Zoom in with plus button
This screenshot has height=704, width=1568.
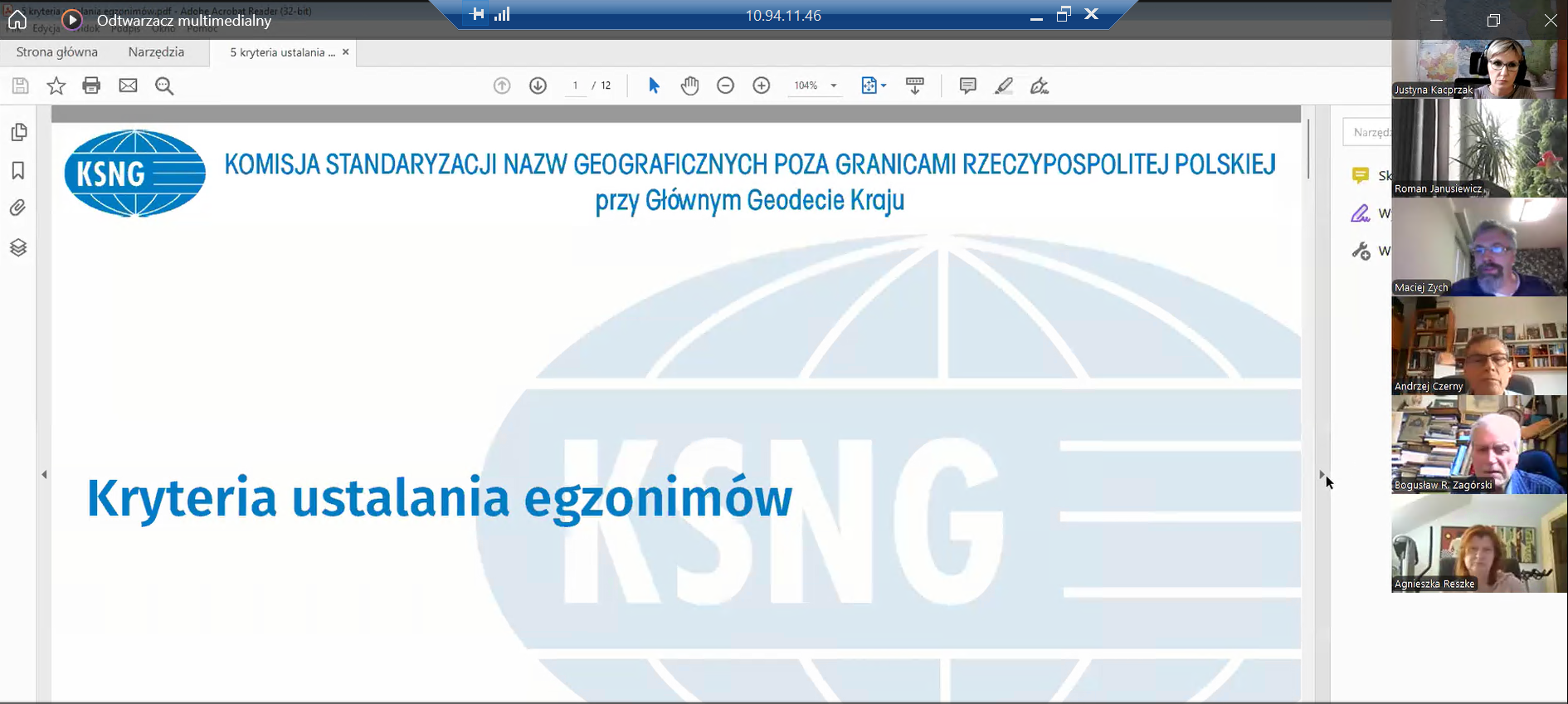pos(761,86)
